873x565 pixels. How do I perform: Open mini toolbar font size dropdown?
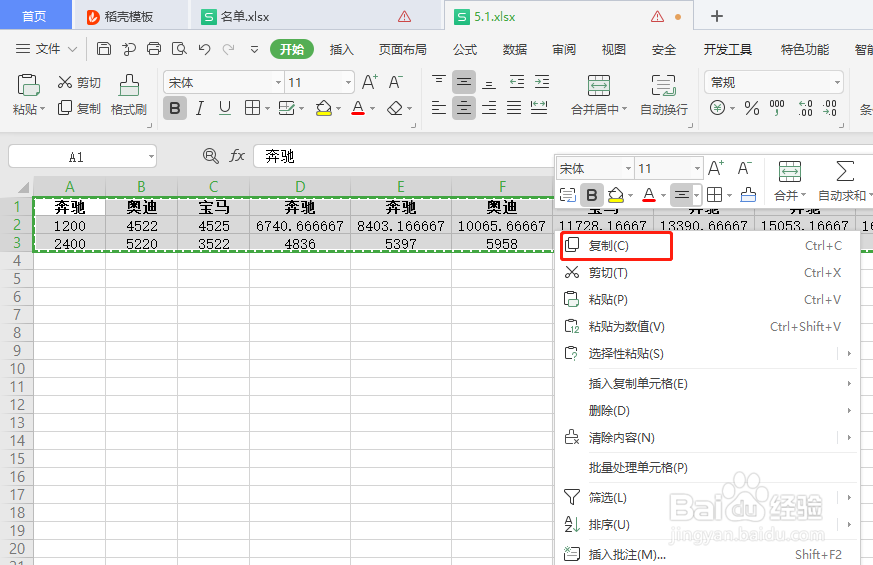click(697, 168)
